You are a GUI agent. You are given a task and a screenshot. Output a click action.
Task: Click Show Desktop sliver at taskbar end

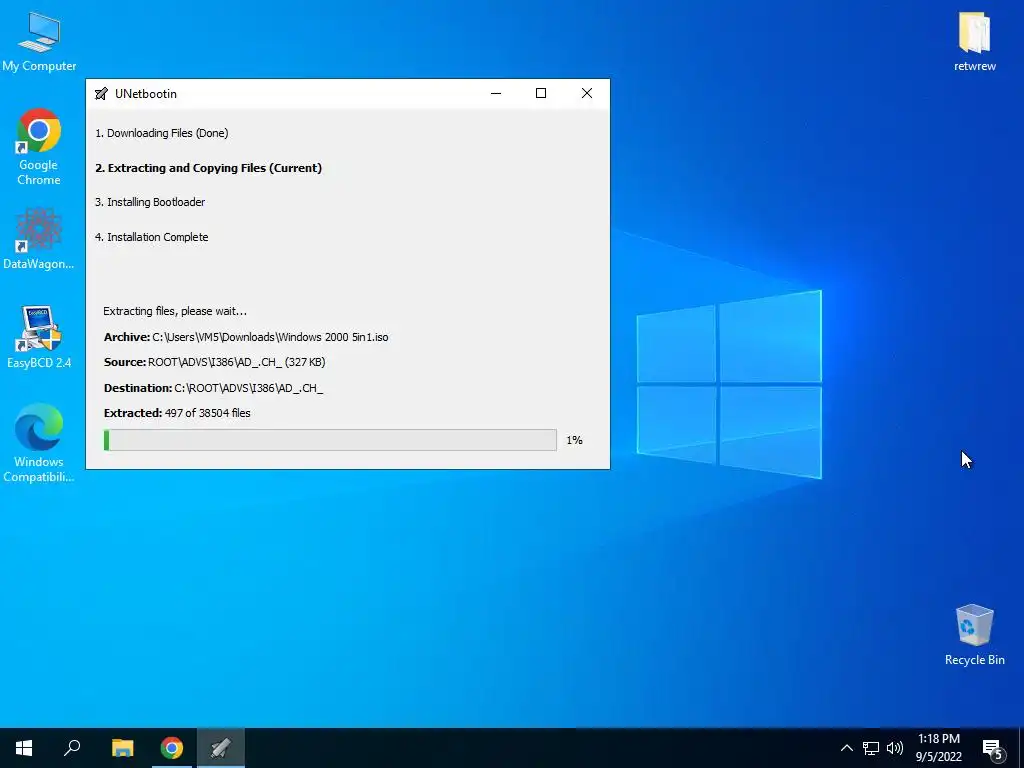click(1021, 748)
